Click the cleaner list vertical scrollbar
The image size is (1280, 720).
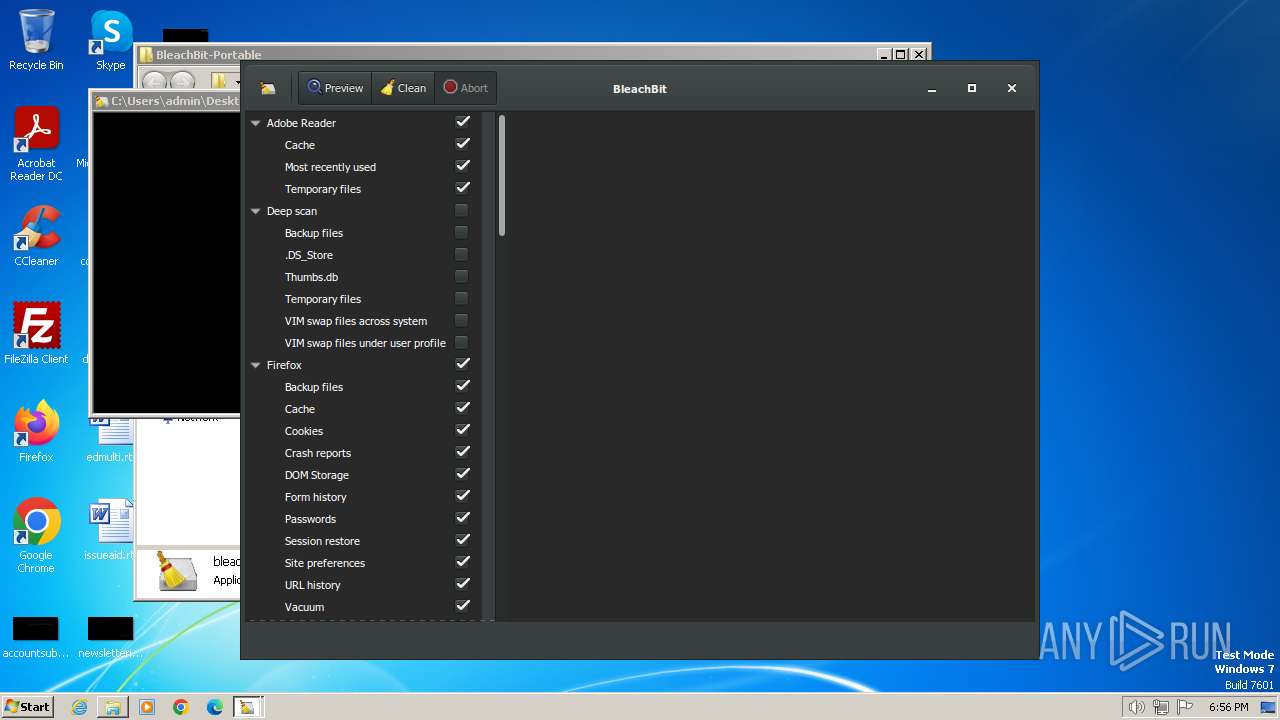502,176
